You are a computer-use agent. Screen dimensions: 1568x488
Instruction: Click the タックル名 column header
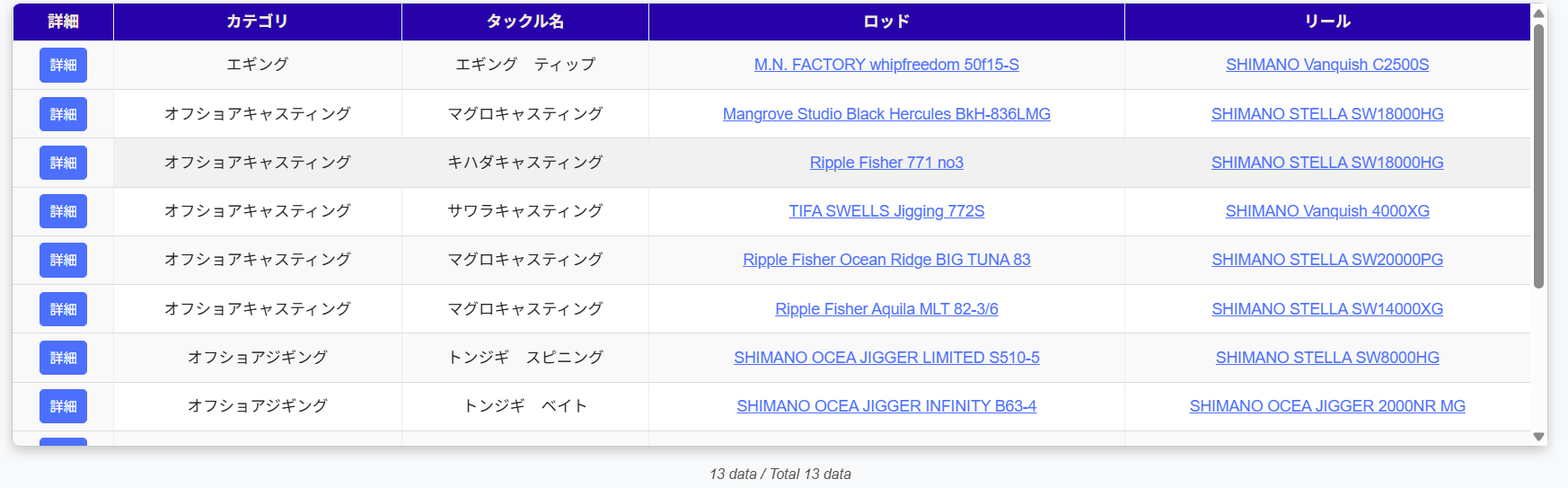(524, 22)
